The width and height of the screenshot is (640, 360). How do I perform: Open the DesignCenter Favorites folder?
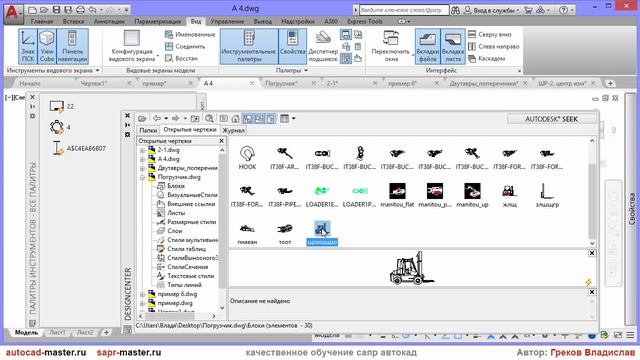pyautogui.click(x=224, y=119)
